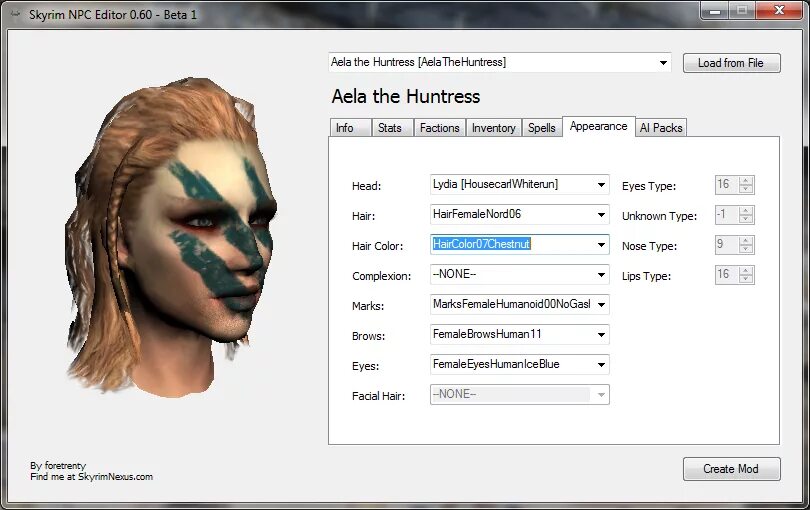This screenshot has width=810, height=510.
Task: Switch to the Info tab
Action: point(350,128)
